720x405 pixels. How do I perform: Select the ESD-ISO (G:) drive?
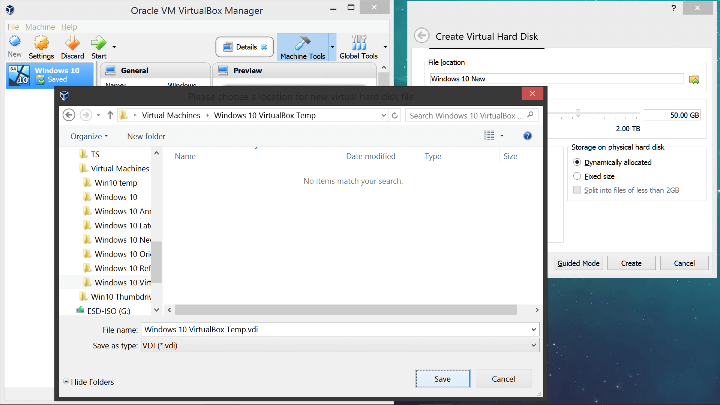[x=104, y=310]
